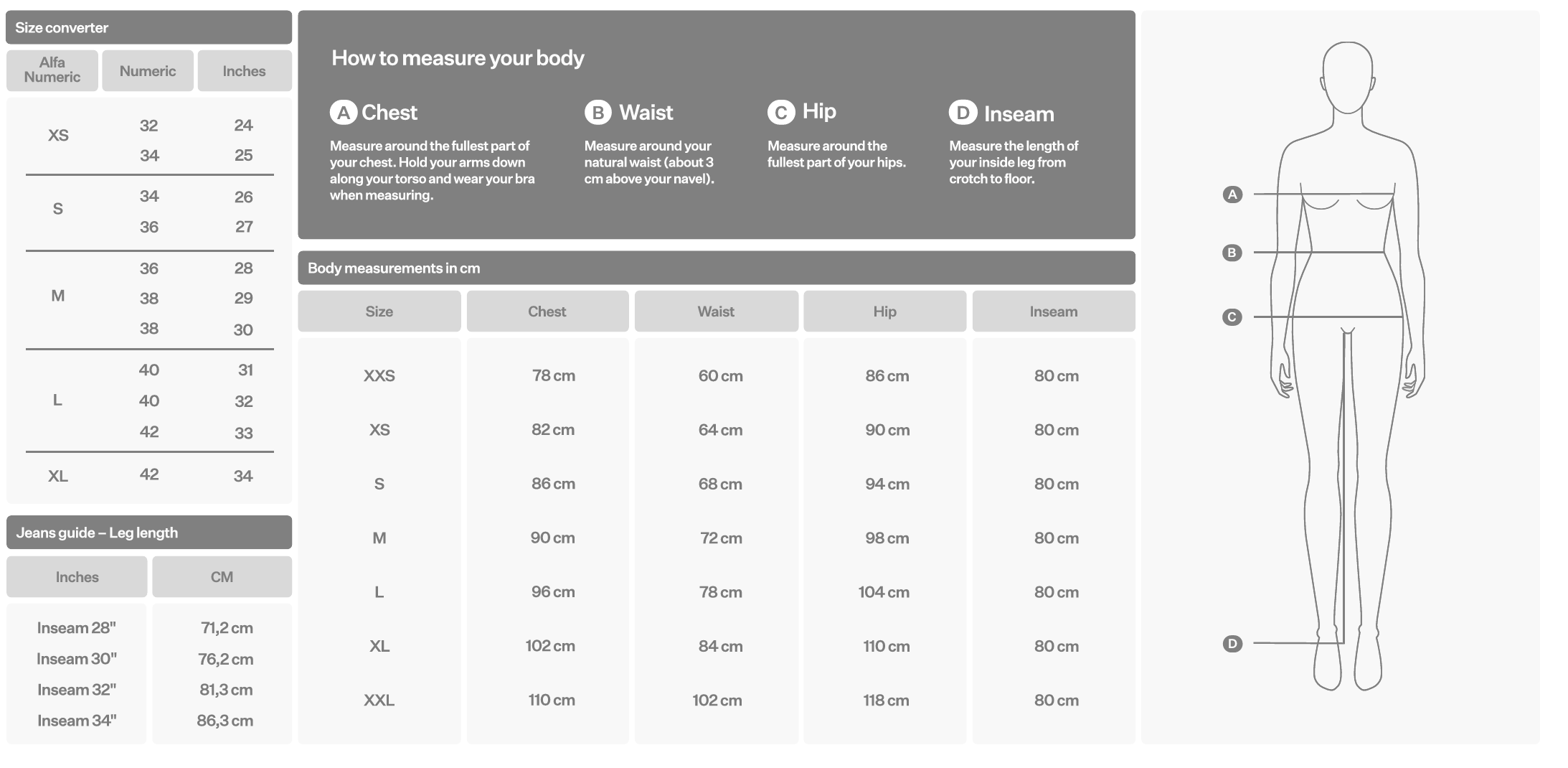Select the Waist column header in the measurements table
Viewport: 1568px width, 768px height.
pos(716,312)
